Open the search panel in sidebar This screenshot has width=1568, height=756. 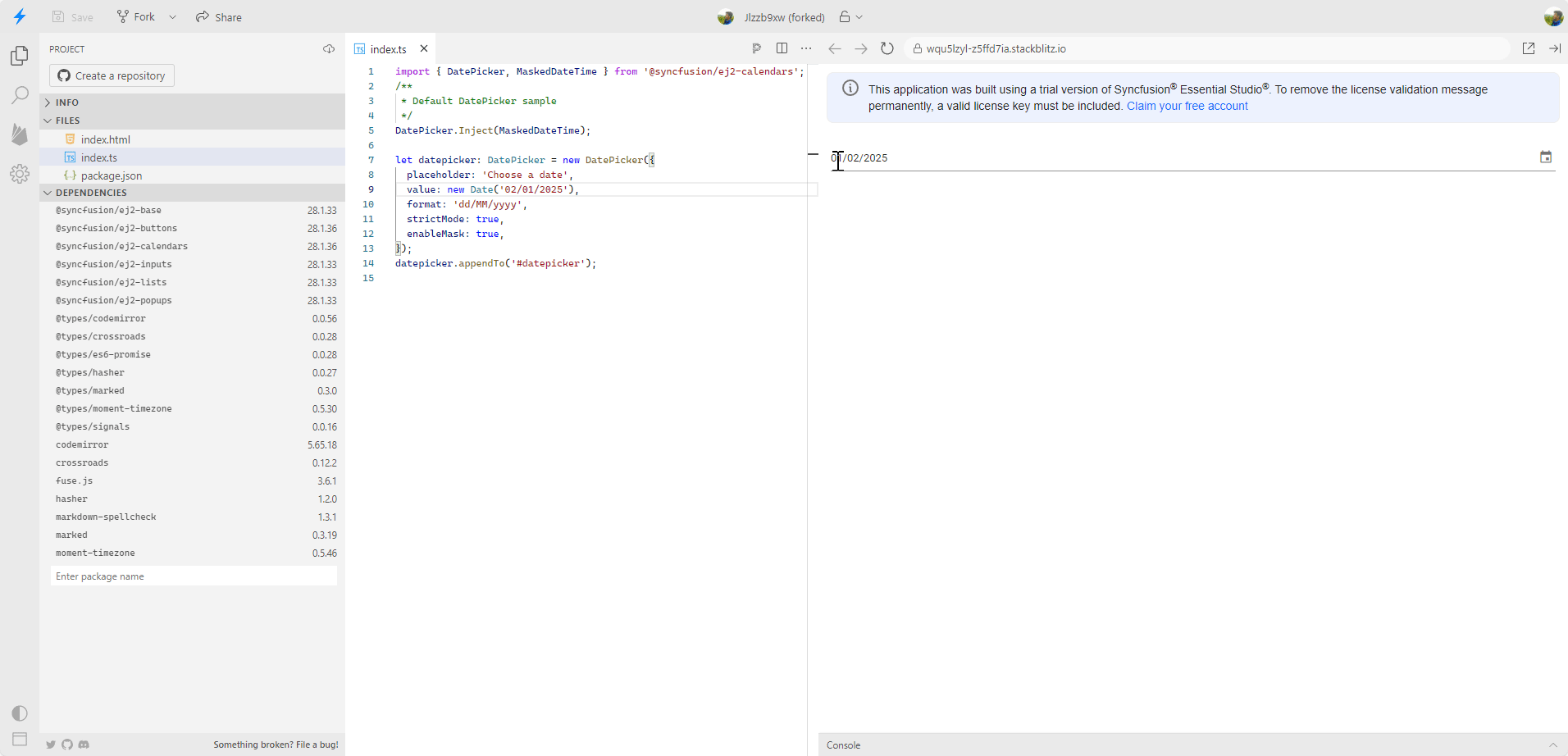tap(20, 95)
